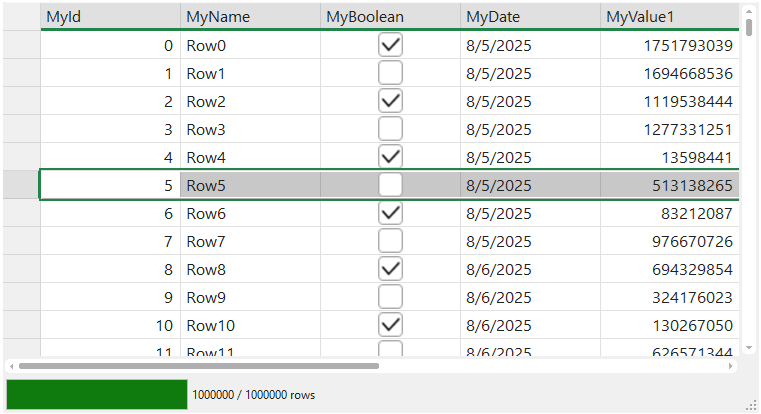Select the row header of row 5
This screenshot has width=761, height=414.
pyautogui.click(x=20, y=185)
